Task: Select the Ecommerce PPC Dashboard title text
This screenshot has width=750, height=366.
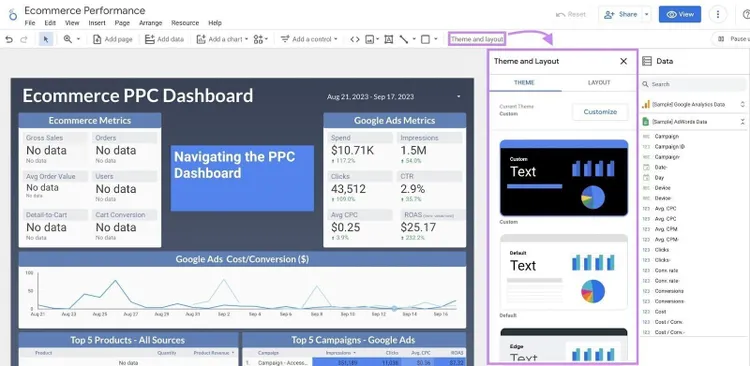Action: pyautogui.click(x=138, y=96)
